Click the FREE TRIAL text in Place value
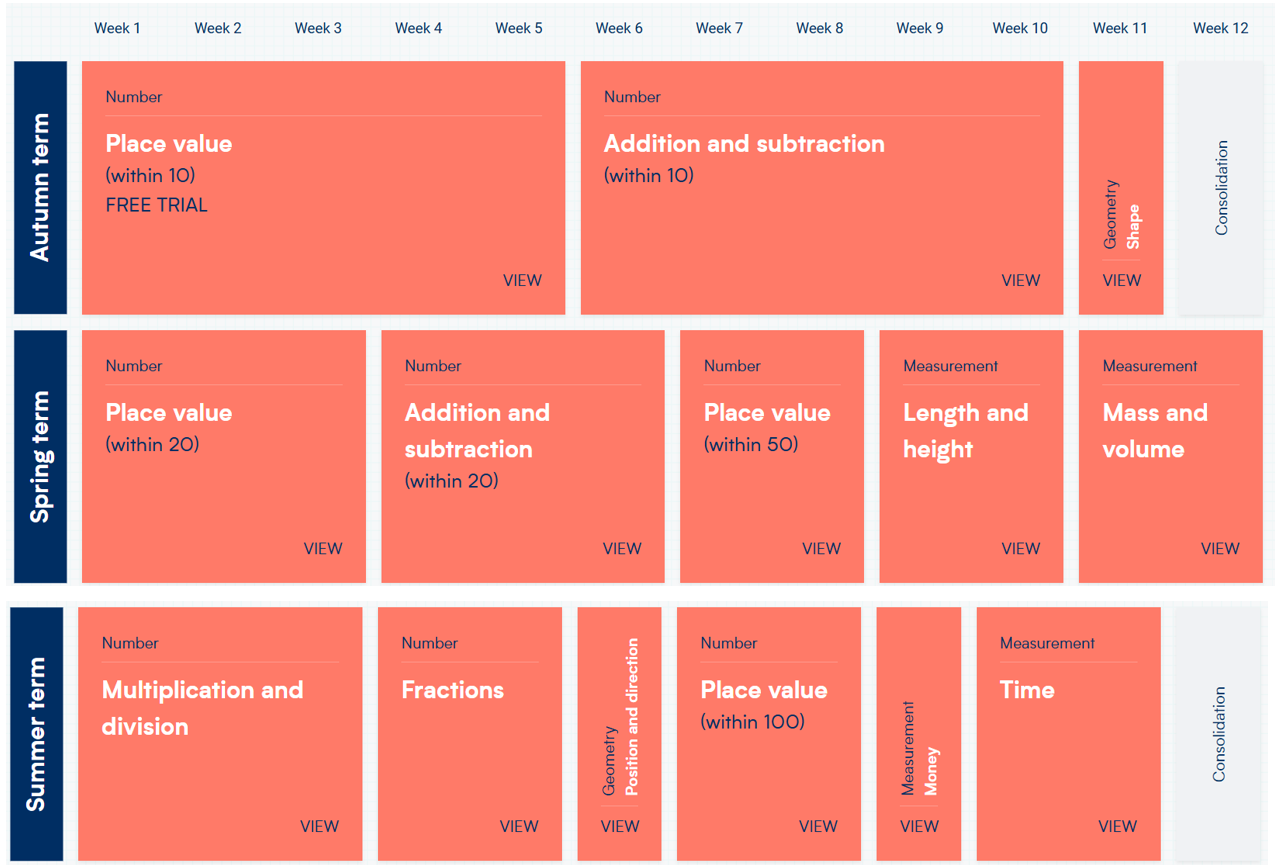The height and width of the screenshot is (865, 1277). point(157,205)
